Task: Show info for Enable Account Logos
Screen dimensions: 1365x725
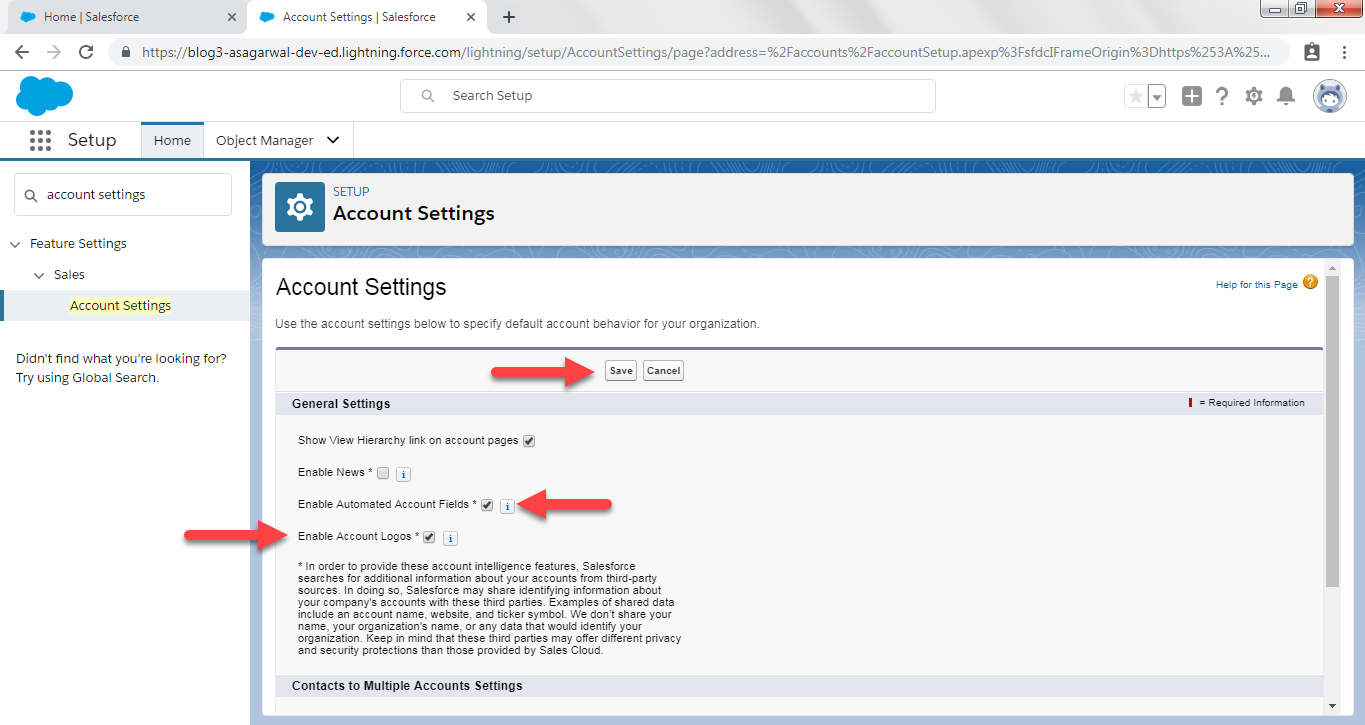Action: (x=450, y=538)
